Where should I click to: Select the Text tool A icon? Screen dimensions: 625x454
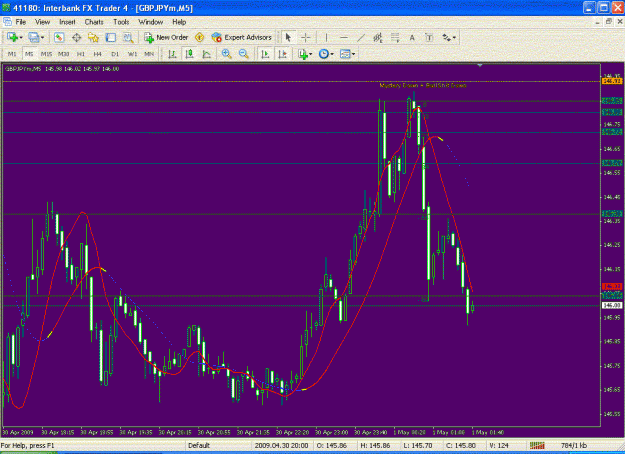[412, 37]
